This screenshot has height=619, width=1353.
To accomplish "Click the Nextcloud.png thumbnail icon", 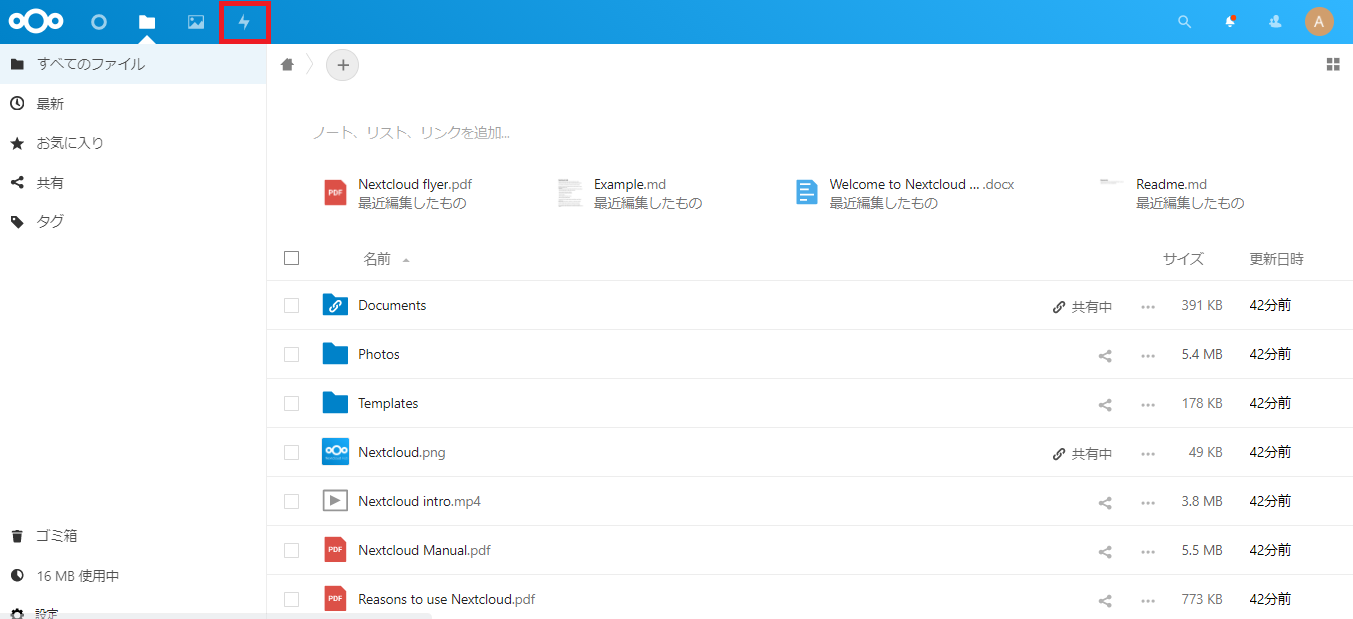I will pos(335,452).
